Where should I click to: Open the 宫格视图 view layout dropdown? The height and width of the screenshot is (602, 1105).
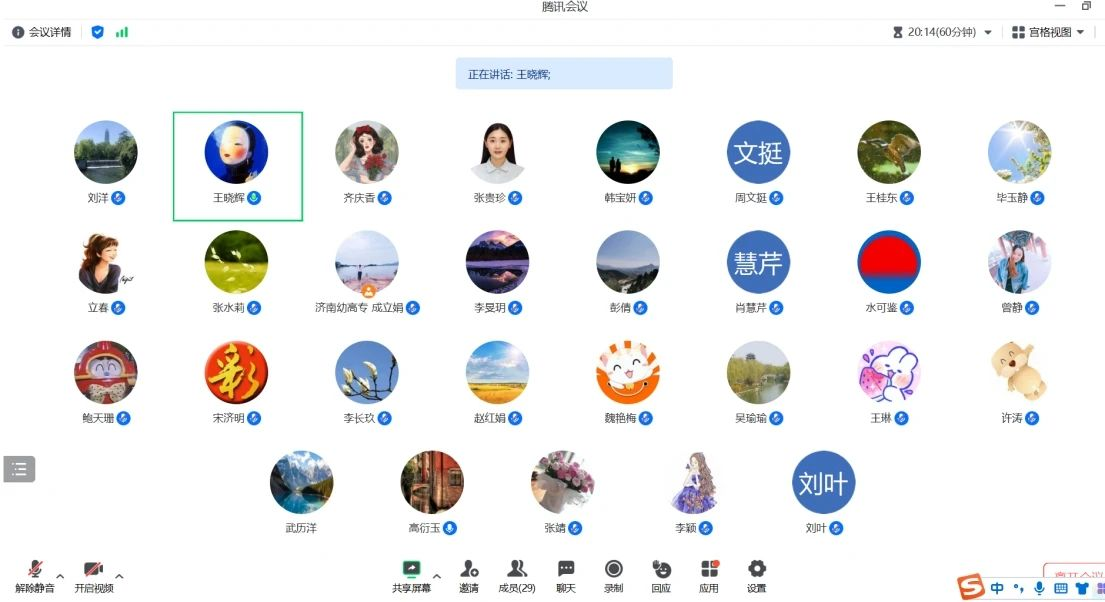[1047, 32]
